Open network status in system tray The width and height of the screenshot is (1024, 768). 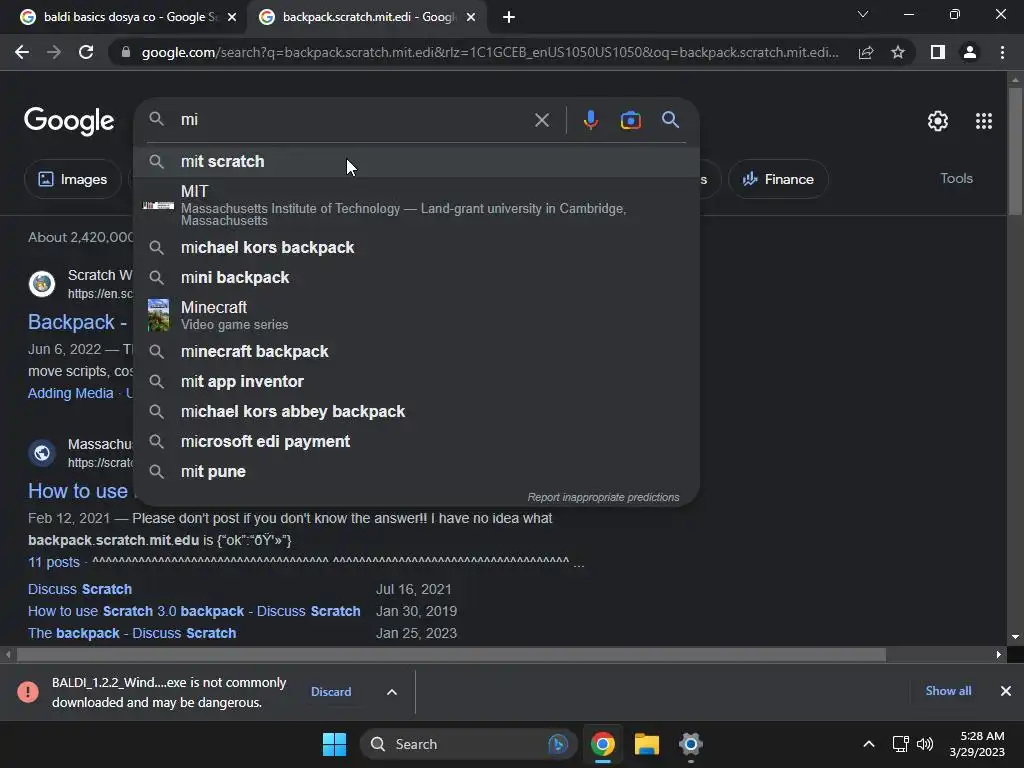coord(901,744)
